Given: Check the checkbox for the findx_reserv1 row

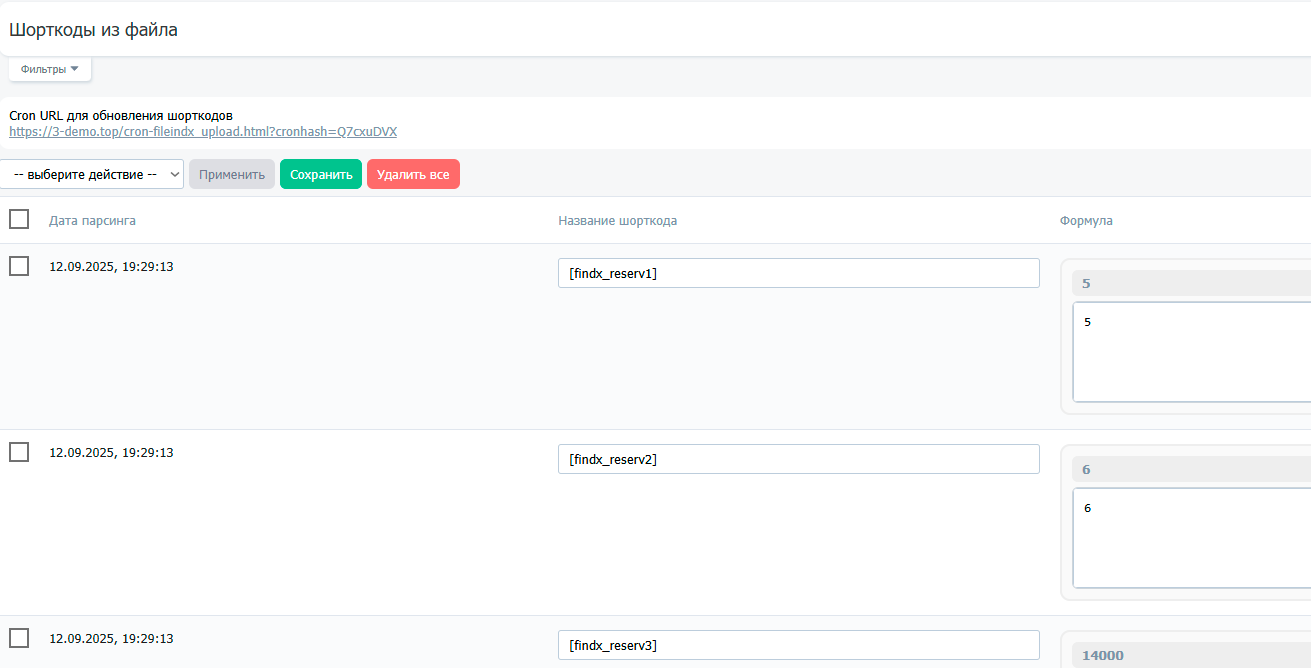Looking at the screenshot, I should [19, 266].
